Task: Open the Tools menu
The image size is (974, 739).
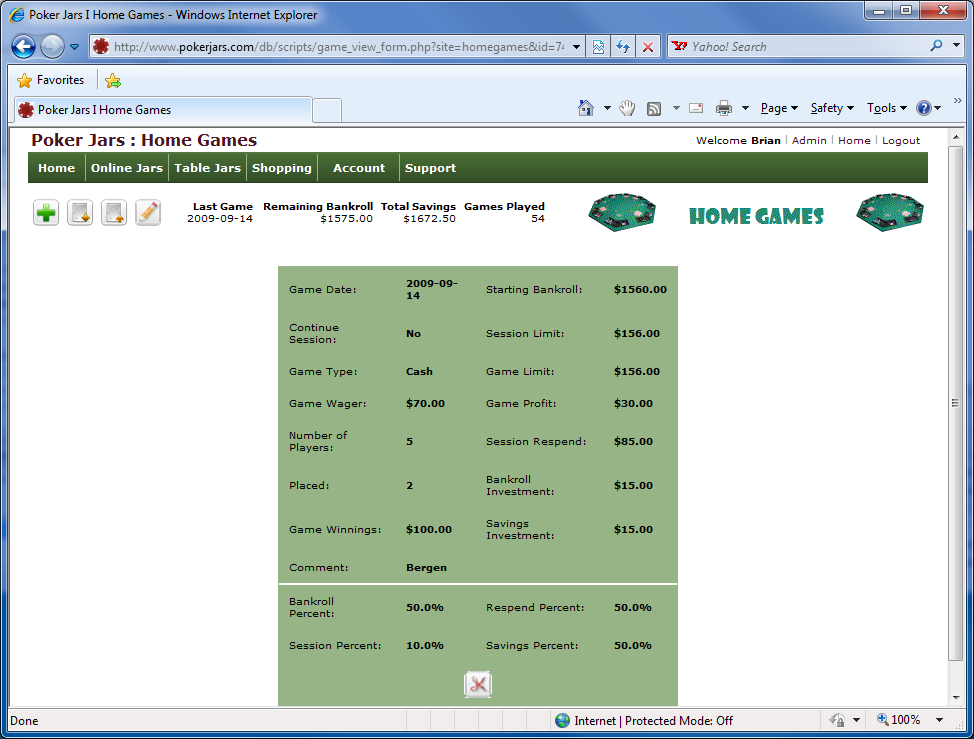Action: pos(887,108)
